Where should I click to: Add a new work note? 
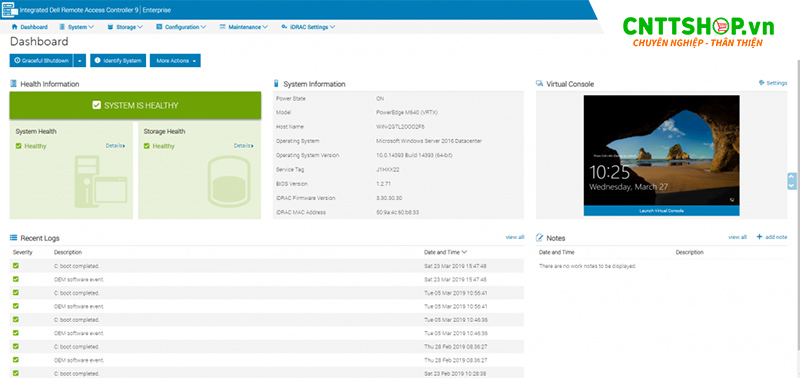tap(771, 237)
